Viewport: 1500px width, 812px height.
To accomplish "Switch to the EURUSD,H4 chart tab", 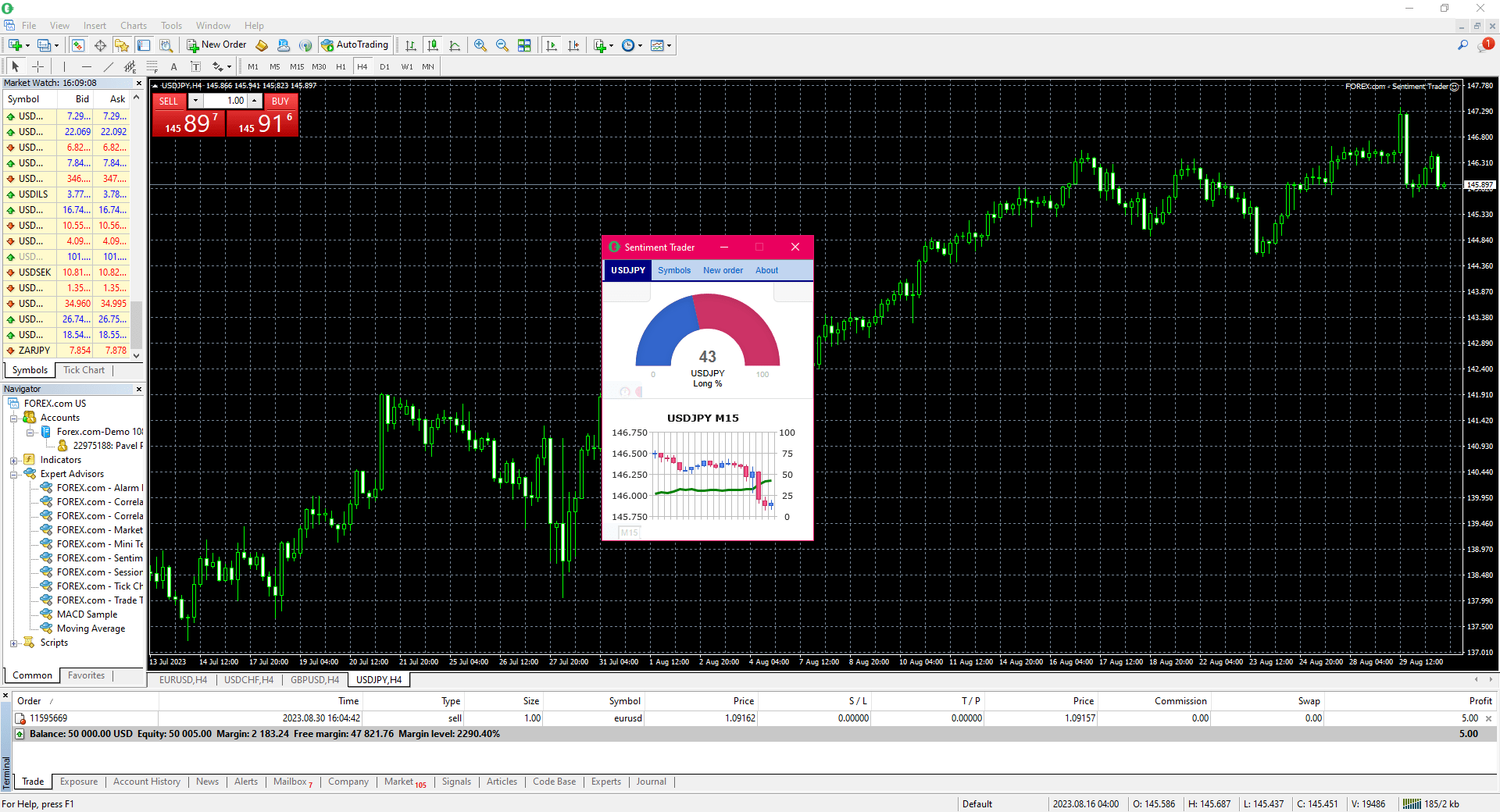I will [182, 680].
